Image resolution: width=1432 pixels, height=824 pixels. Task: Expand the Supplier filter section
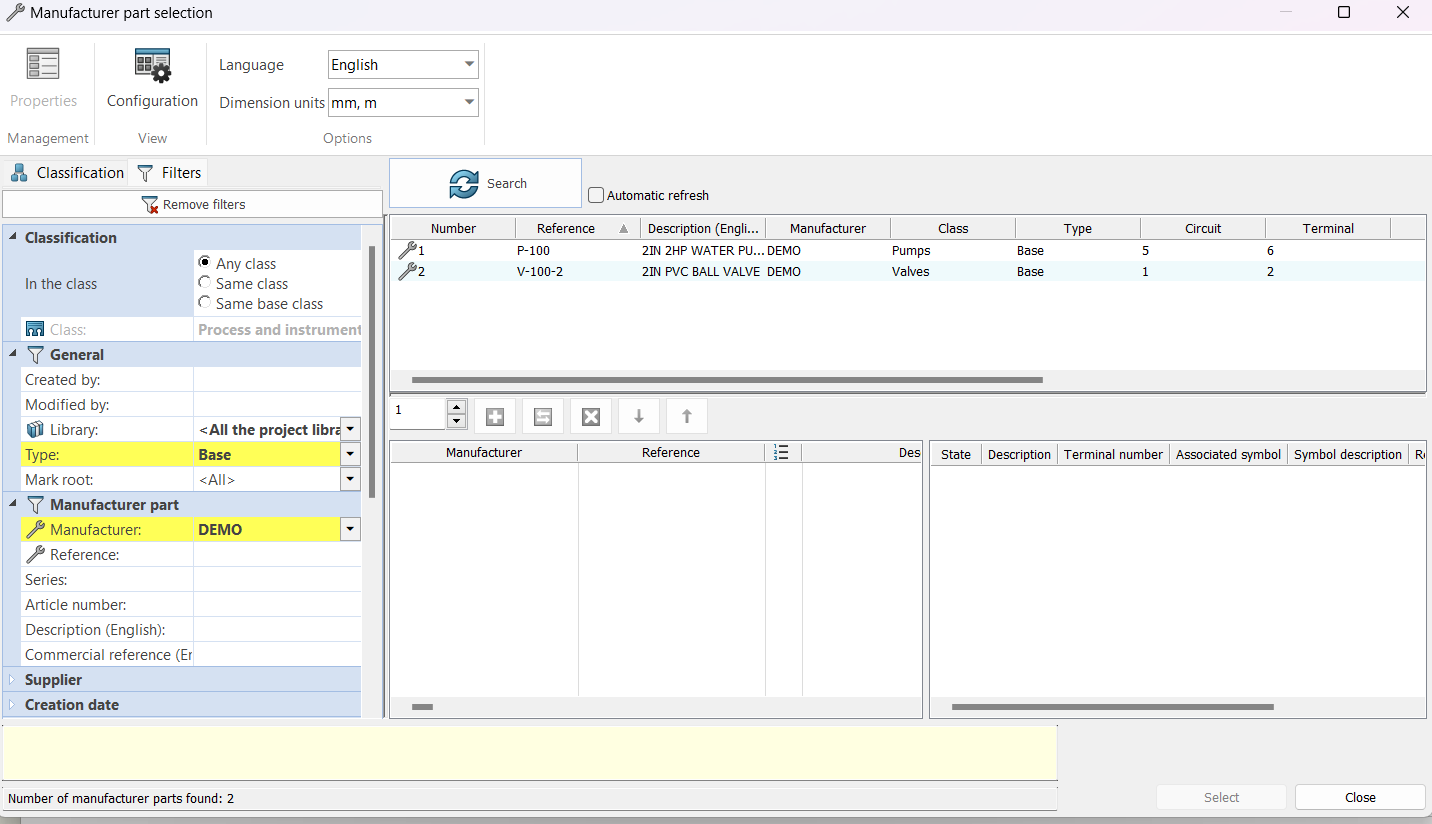click(12, 680)
